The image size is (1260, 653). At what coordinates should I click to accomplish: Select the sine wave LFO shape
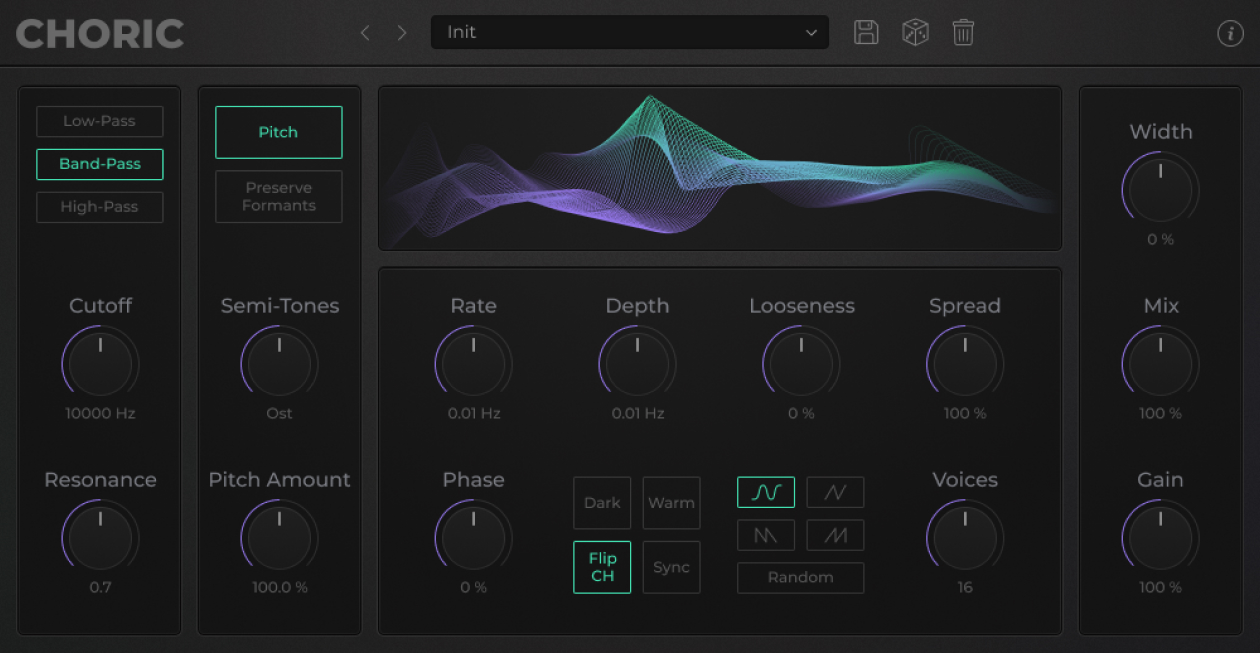coord(766,492)
